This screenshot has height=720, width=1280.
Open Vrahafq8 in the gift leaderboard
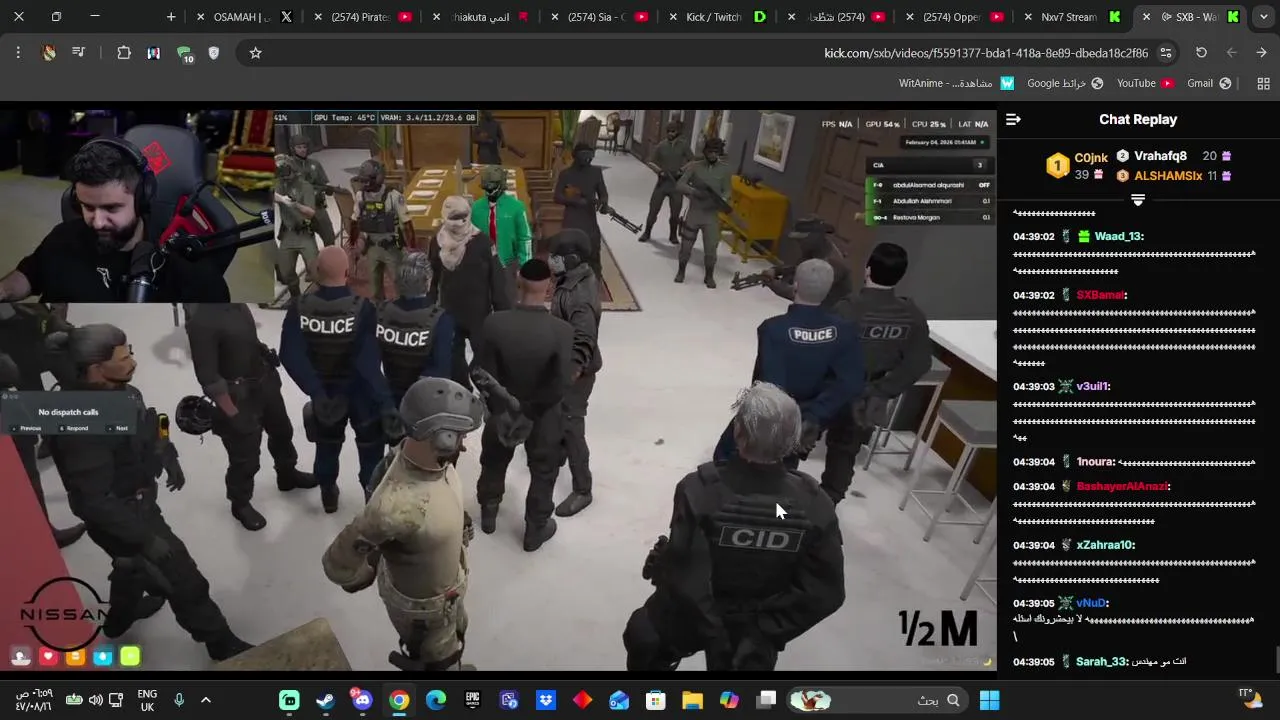1175,156
